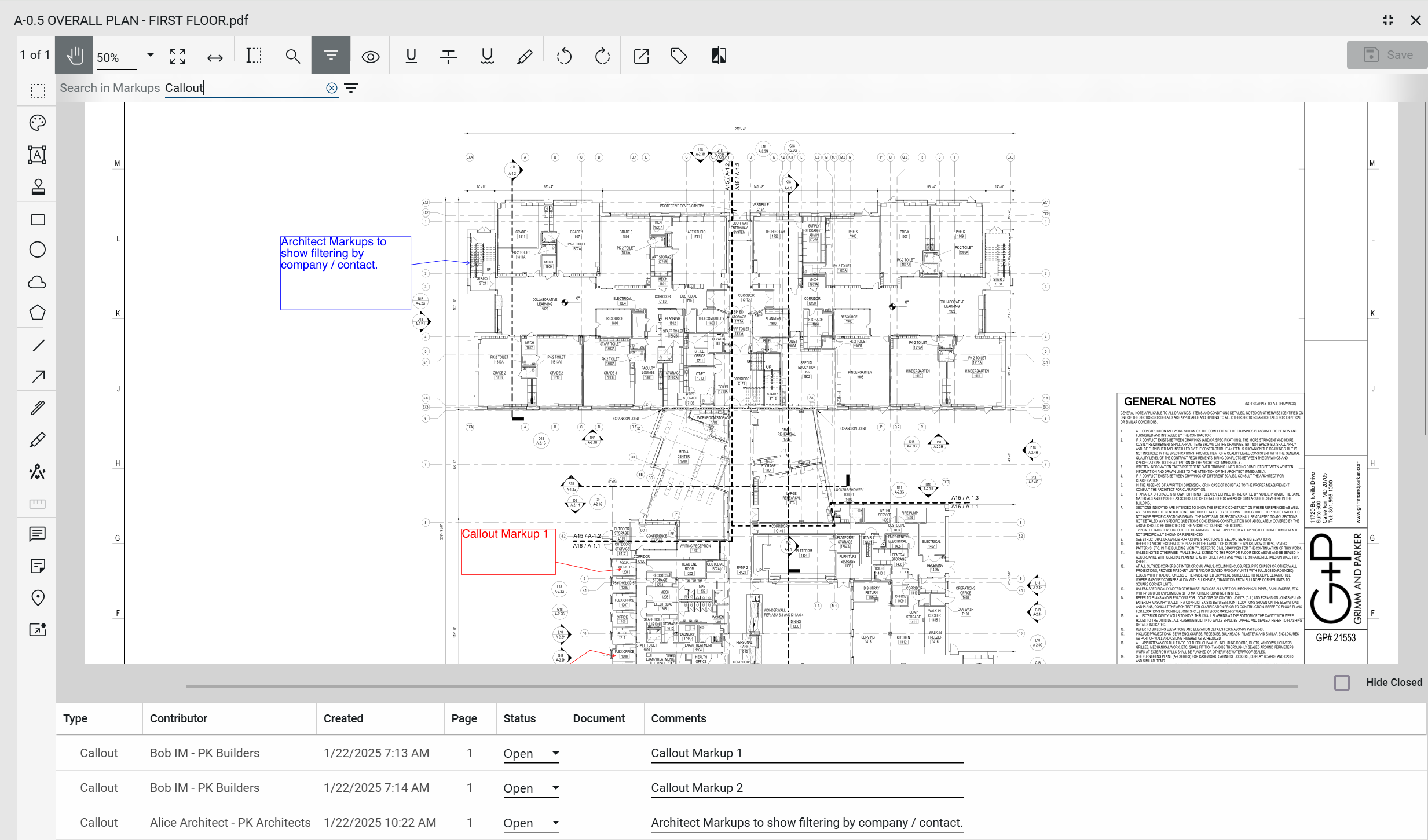The height and width of the screenshot is (840, 1428).
Task: Enable the Hide Closed checkbox
Action: 1342,683
